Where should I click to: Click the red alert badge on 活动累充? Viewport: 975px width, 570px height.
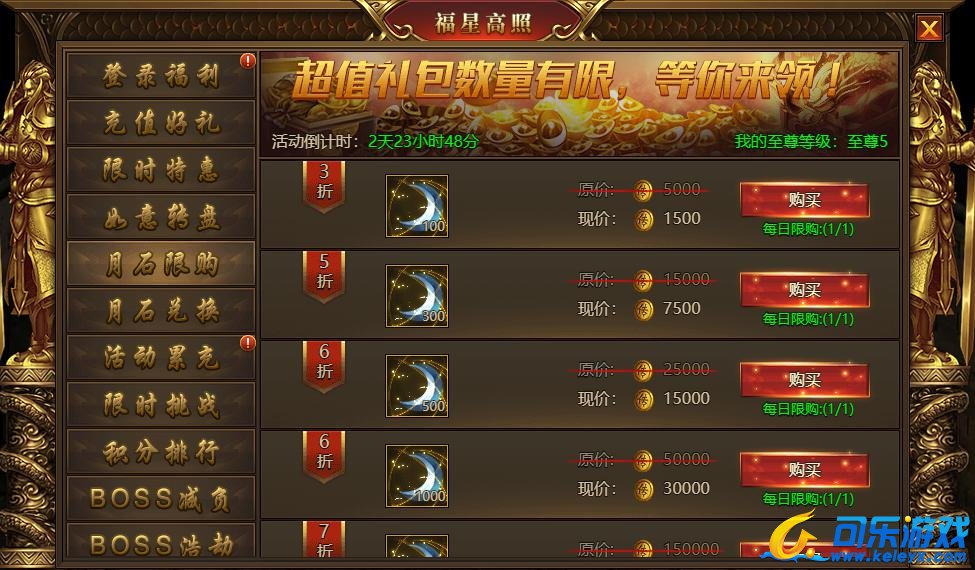[x=247, y=342]
